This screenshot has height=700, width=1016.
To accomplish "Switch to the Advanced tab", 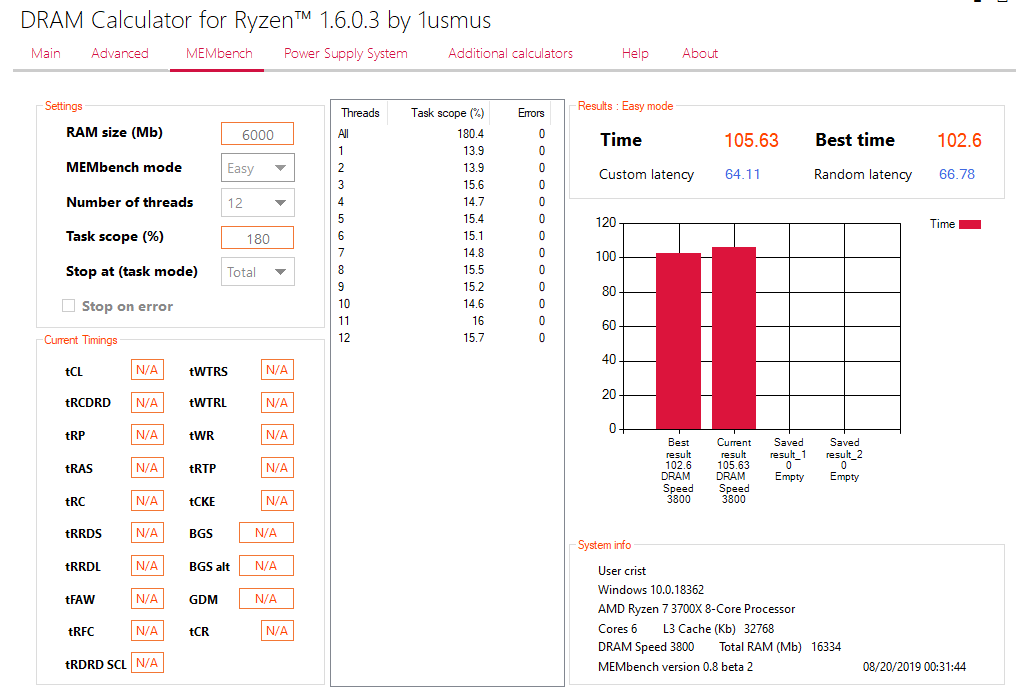I will (120, 53).
